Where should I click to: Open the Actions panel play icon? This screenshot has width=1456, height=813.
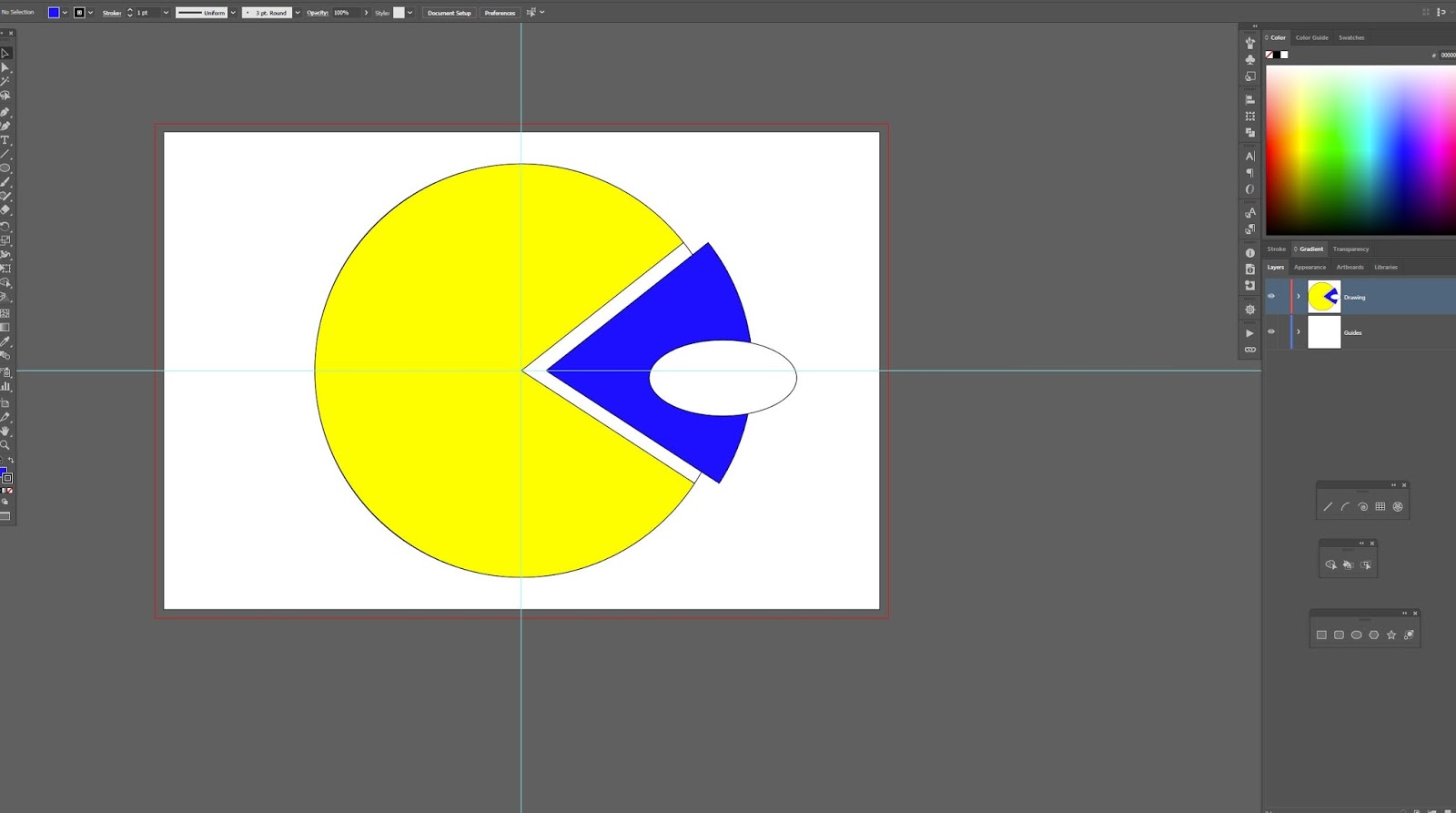[x=1249, y=333]
